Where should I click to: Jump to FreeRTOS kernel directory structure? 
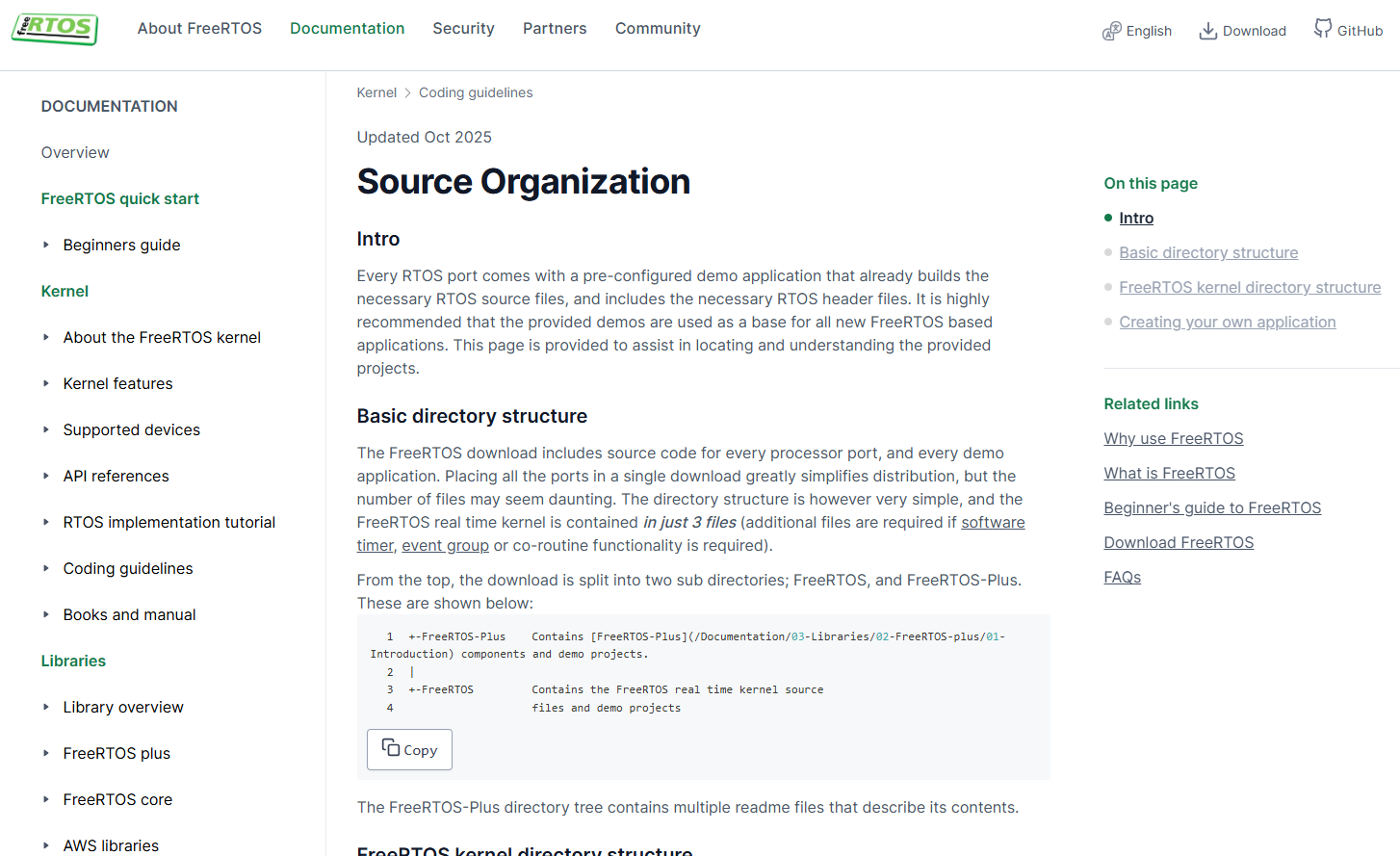[x=1250, y=287]
